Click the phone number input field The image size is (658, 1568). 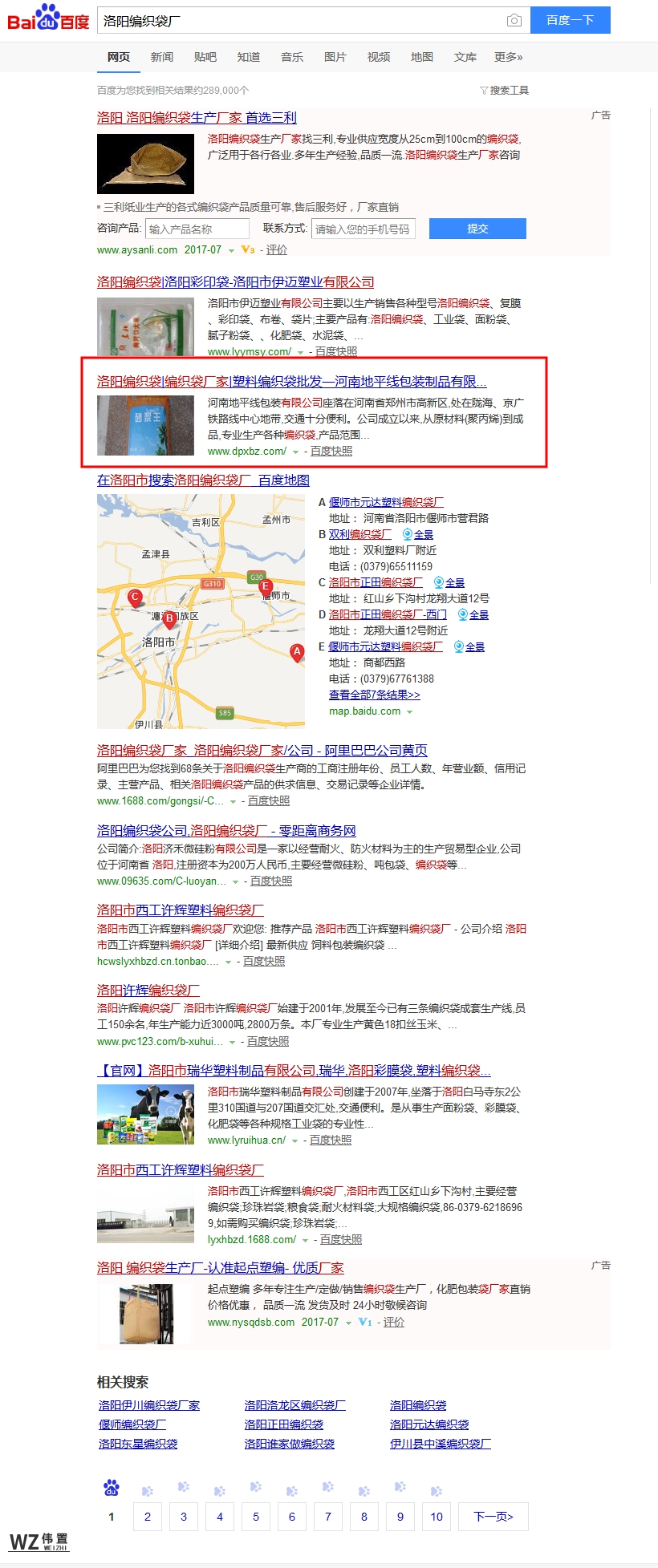363,229
